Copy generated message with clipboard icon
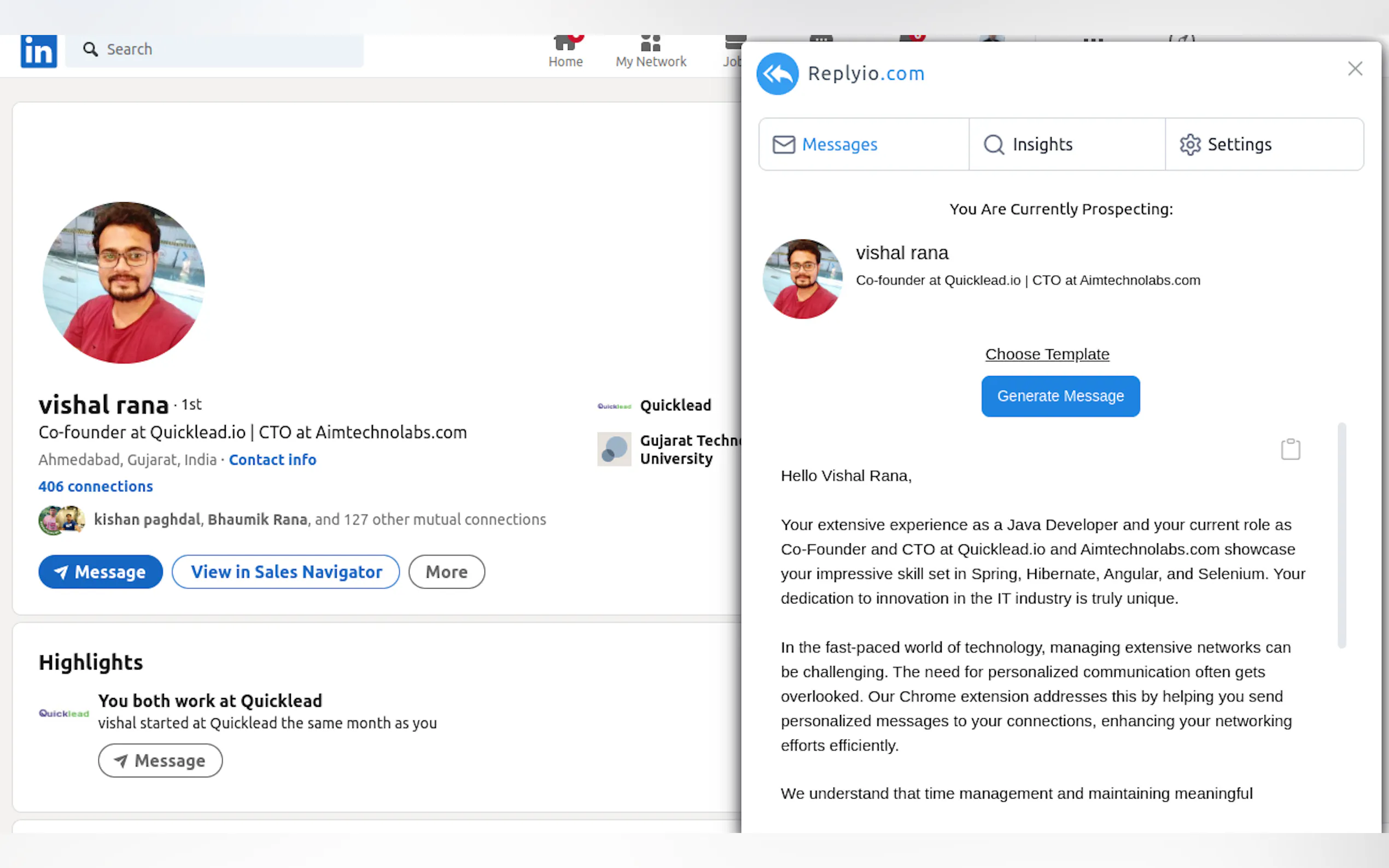The height and width of the screenshot is (868, 1389). (1289, 449)
